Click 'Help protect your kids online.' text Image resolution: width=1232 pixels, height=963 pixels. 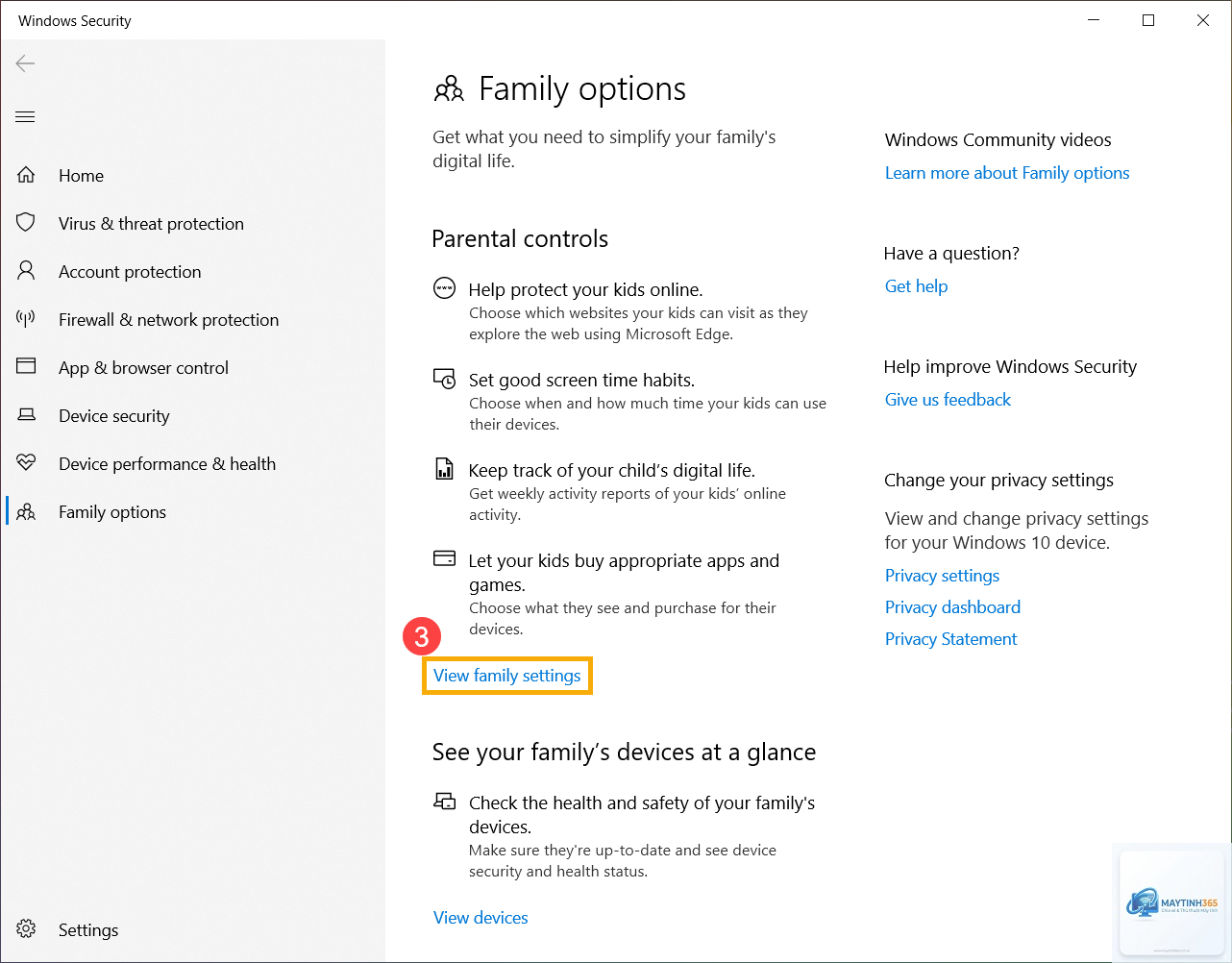point(585,289)
